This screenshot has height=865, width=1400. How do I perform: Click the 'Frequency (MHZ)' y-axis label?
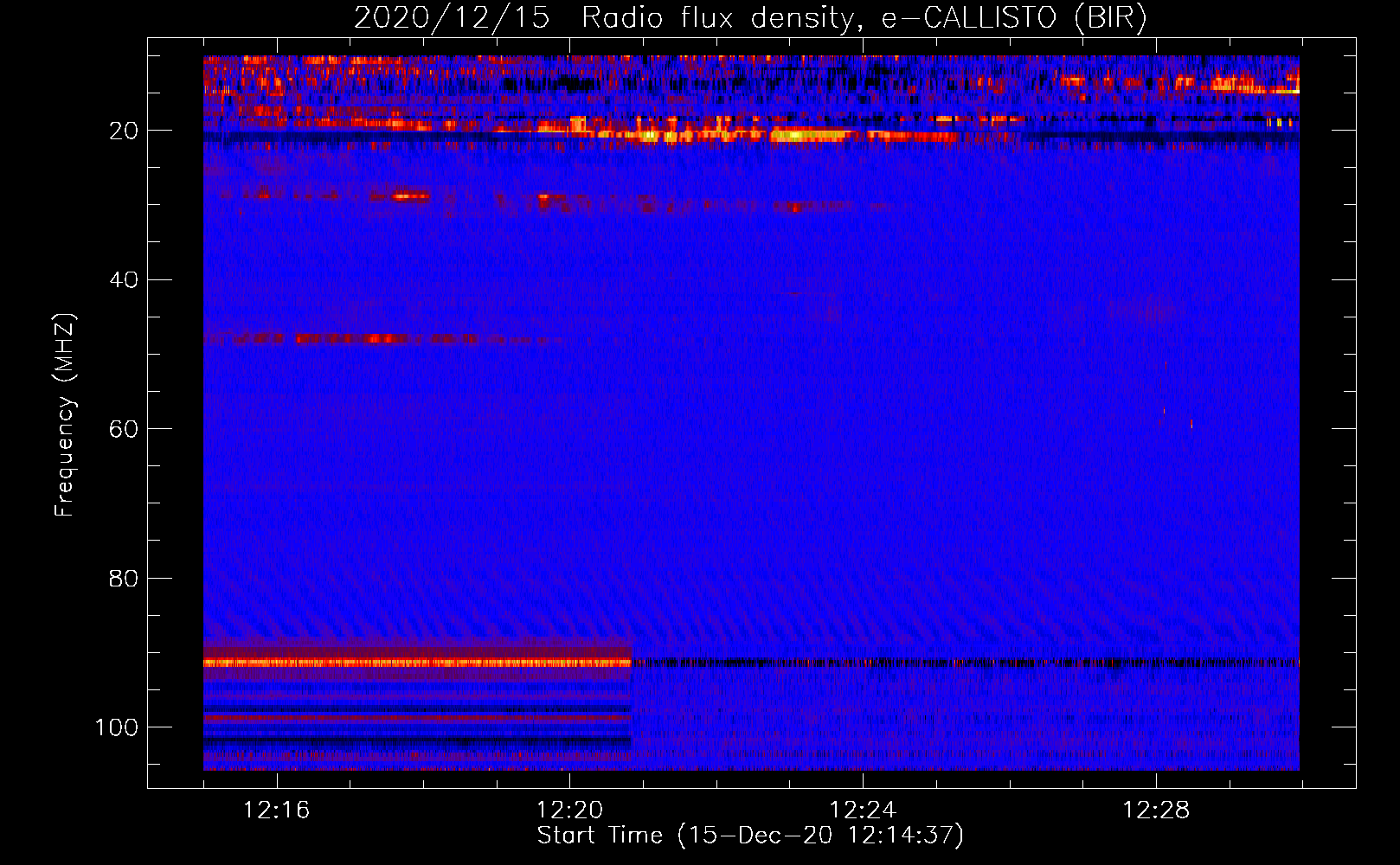[x=66, y=415]
